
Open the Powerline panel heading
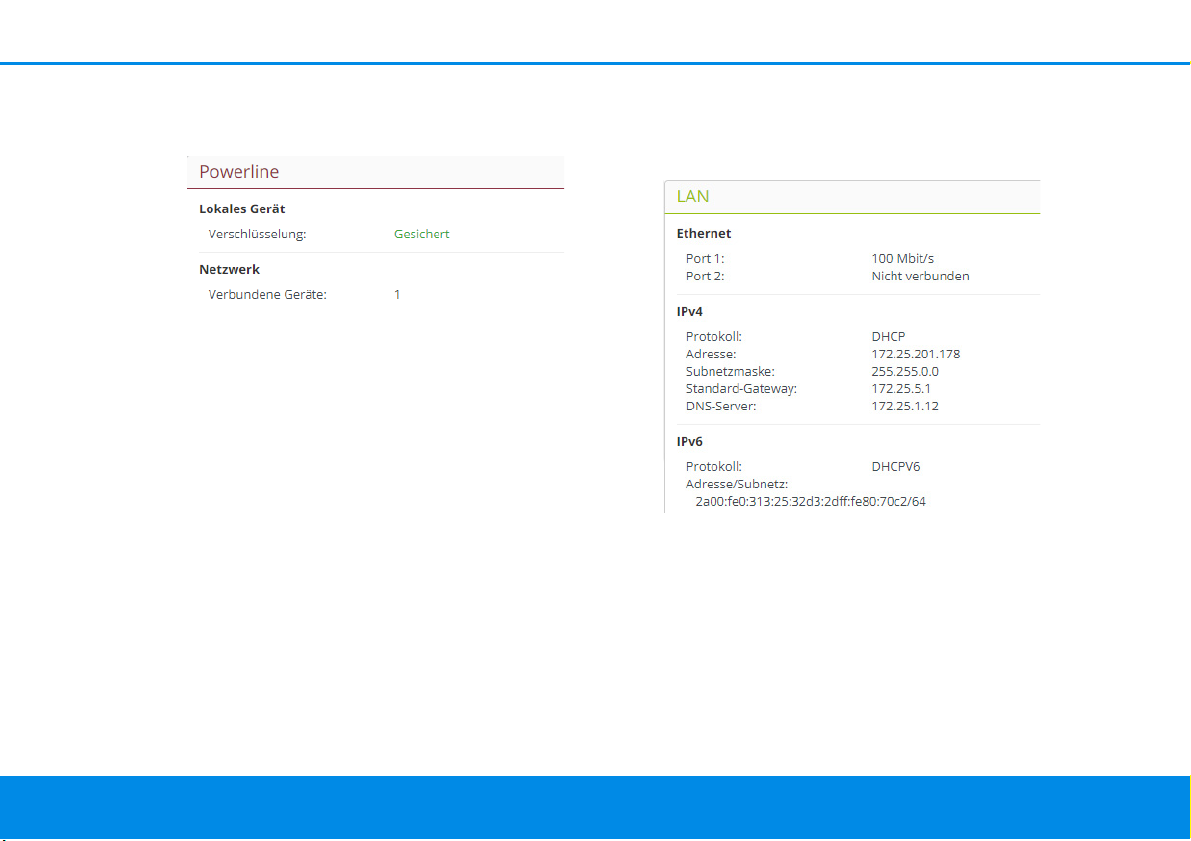239,172
